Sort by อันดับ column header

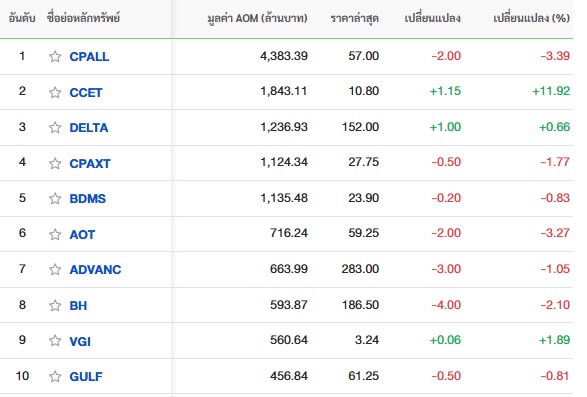tap(22, 18)
